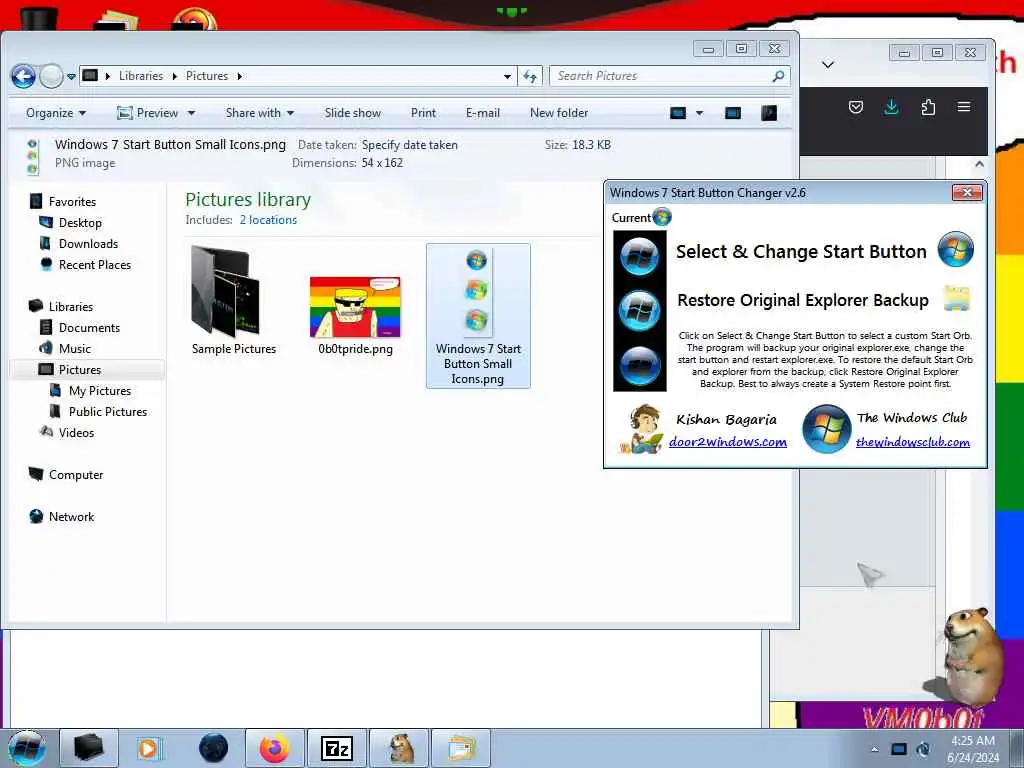Click the Firefox Pocket icon
The width and height of the screenshot is (1024, 768).
point(856,107)
